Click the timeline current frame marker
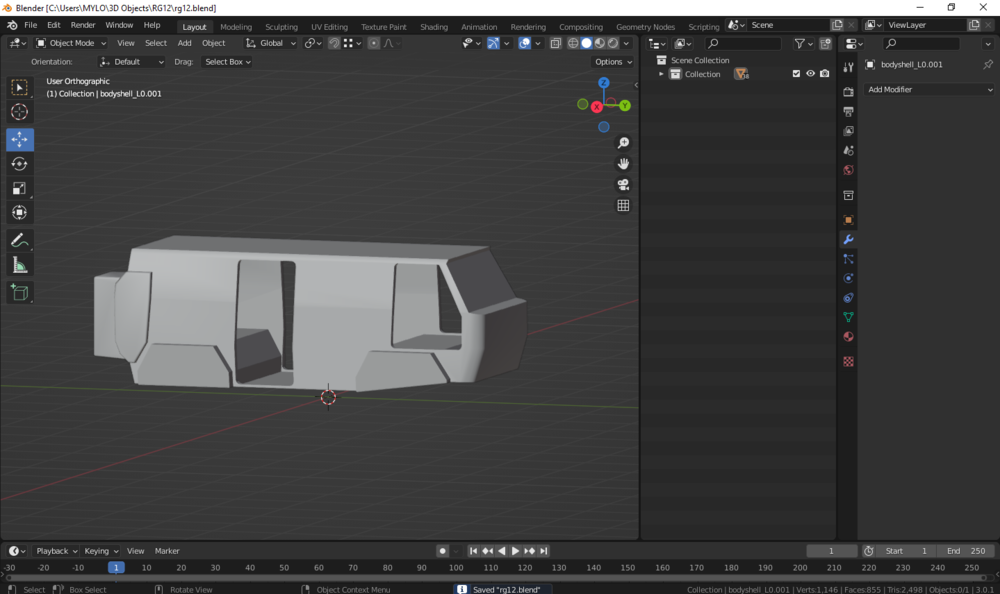Screen dimensions: 1000x594 click(x=116, y=567)
